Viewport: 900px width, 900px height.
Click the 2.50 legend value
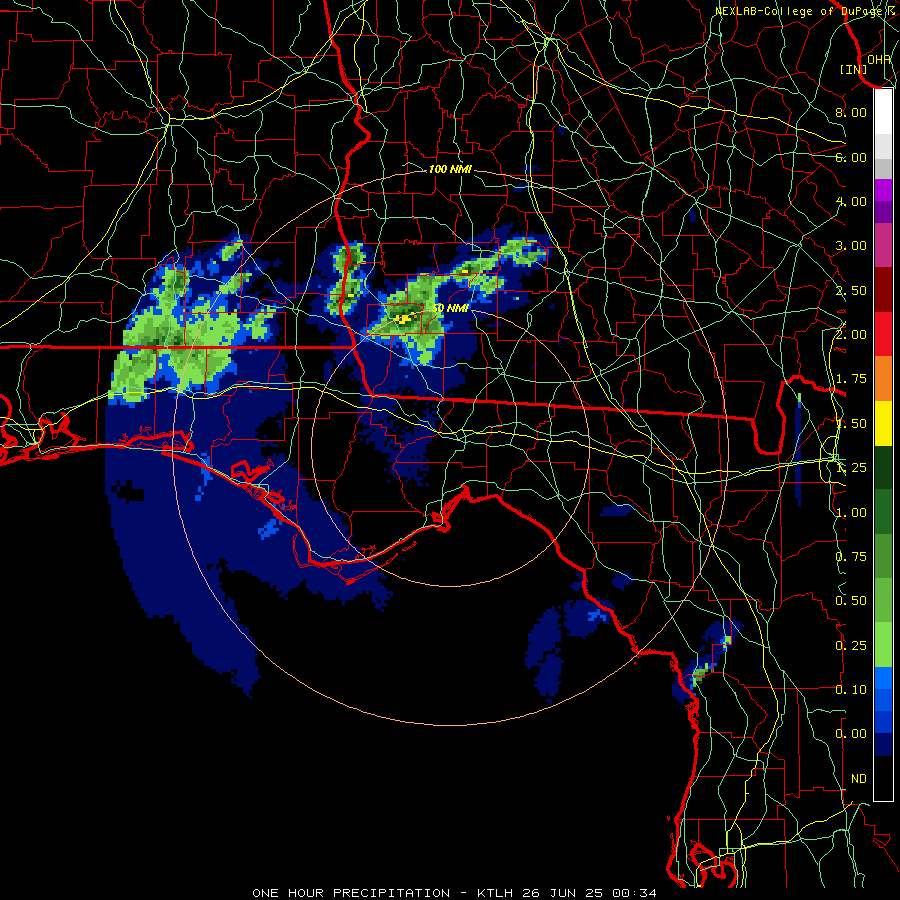pyautogui.click(x=851, y=290)
